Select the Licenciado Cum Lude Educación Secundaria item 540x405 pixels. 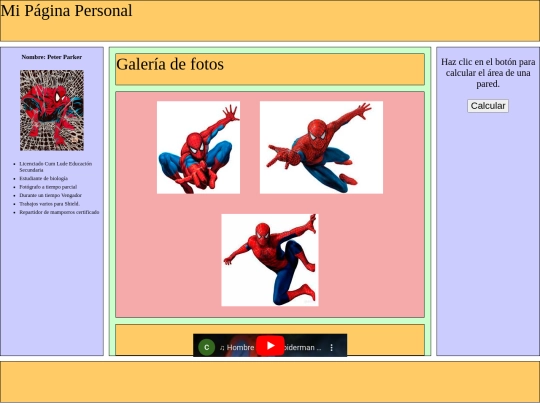click(55, 167)
